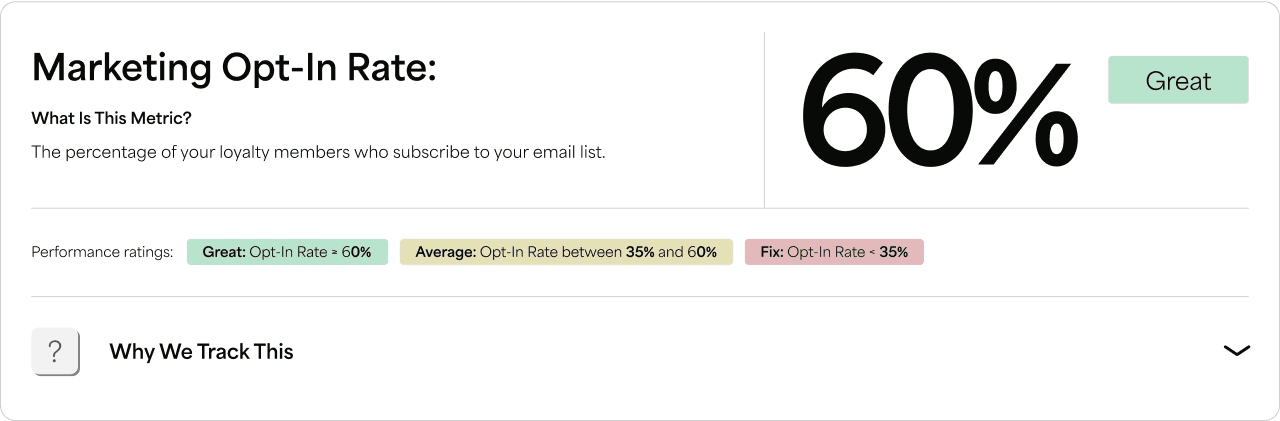
Task: Click the bold 'Great:' text in green chip
Action: 224,252
